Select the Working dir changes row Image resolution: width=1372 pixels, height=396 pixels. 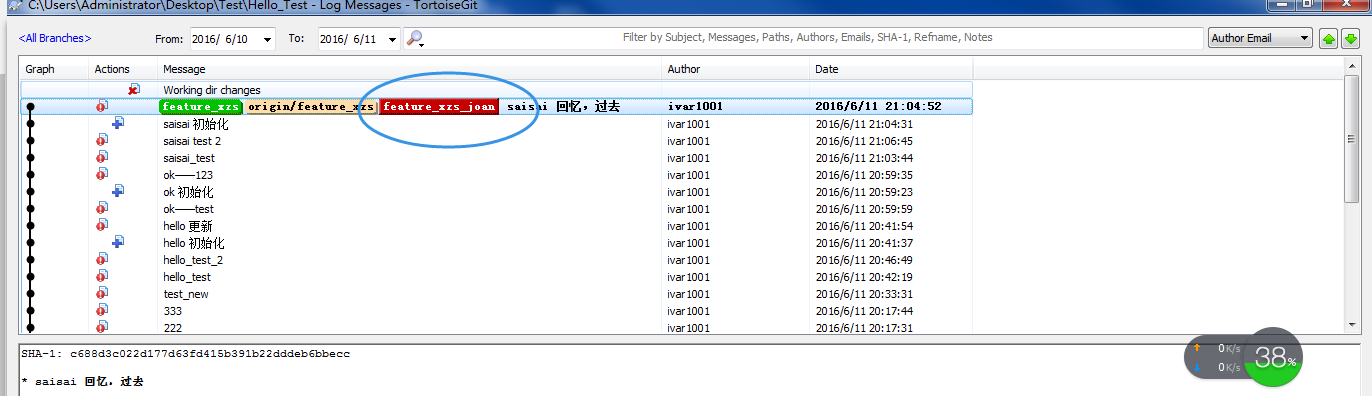click(x=496, y=89)
